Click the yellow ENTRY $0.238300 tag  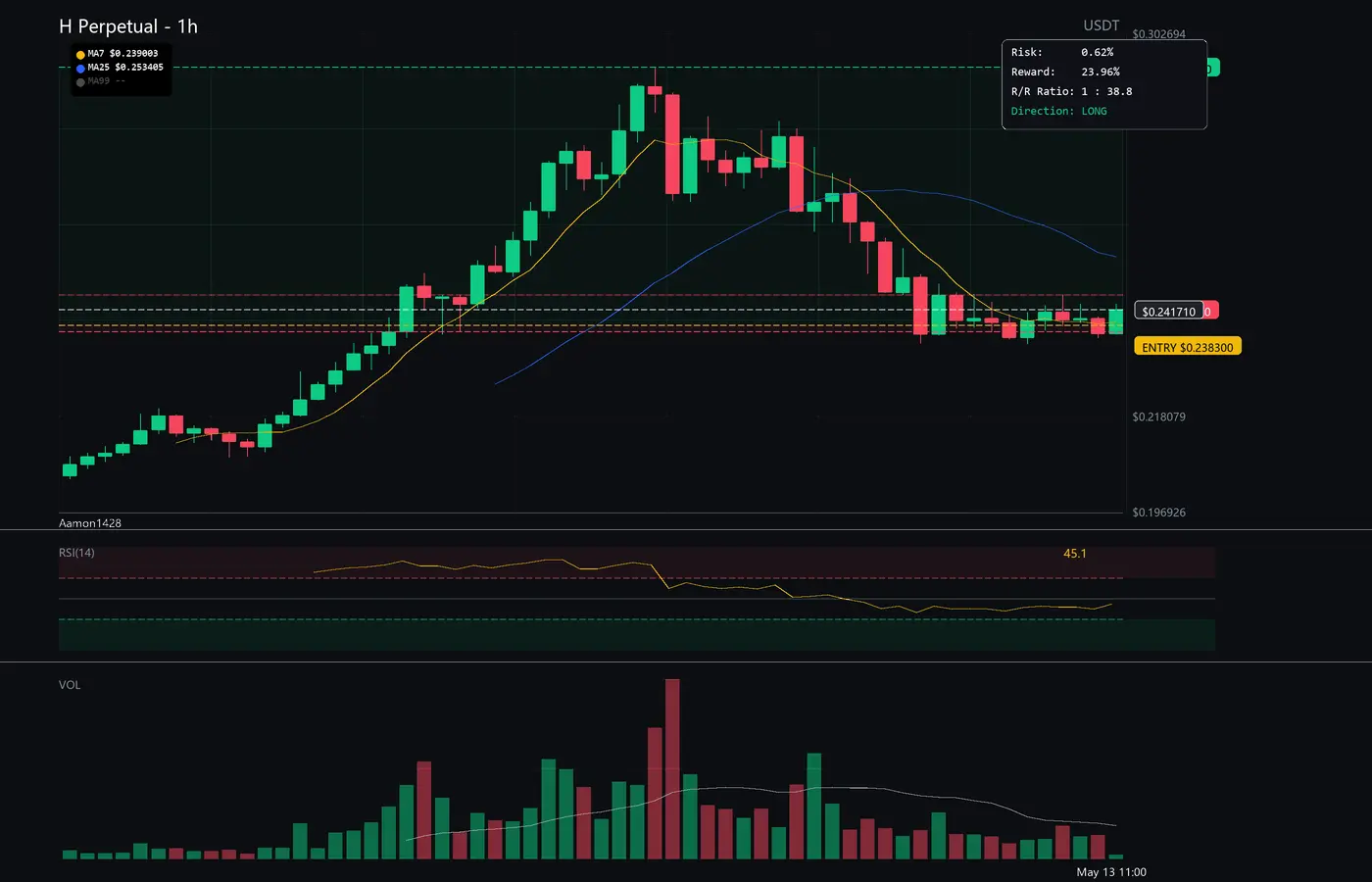1188,347
